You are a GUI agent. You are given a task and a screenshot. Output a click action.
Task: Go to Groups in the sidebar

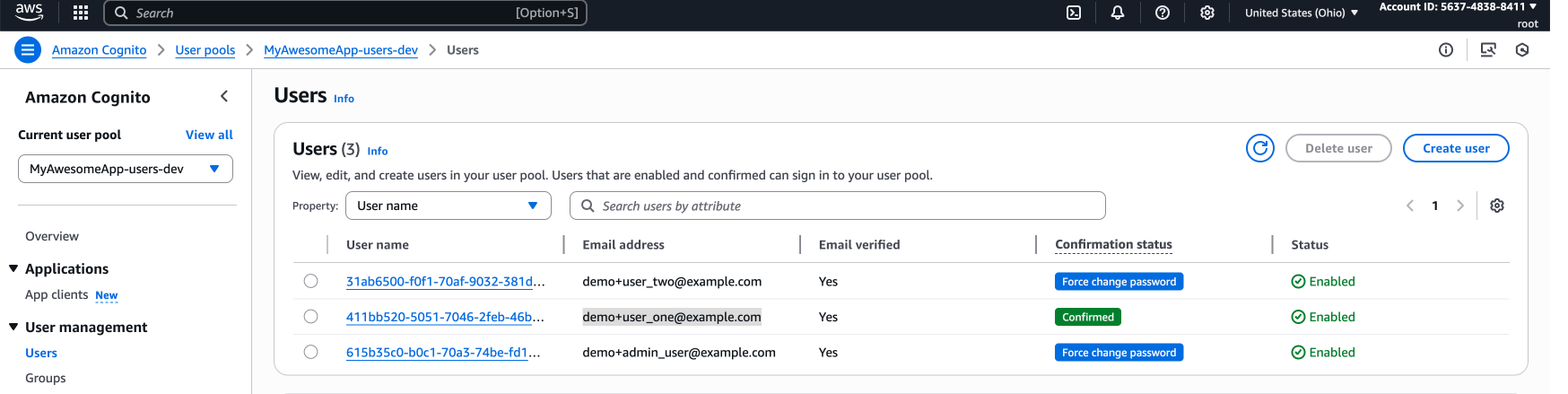click(x=46, y=378)
